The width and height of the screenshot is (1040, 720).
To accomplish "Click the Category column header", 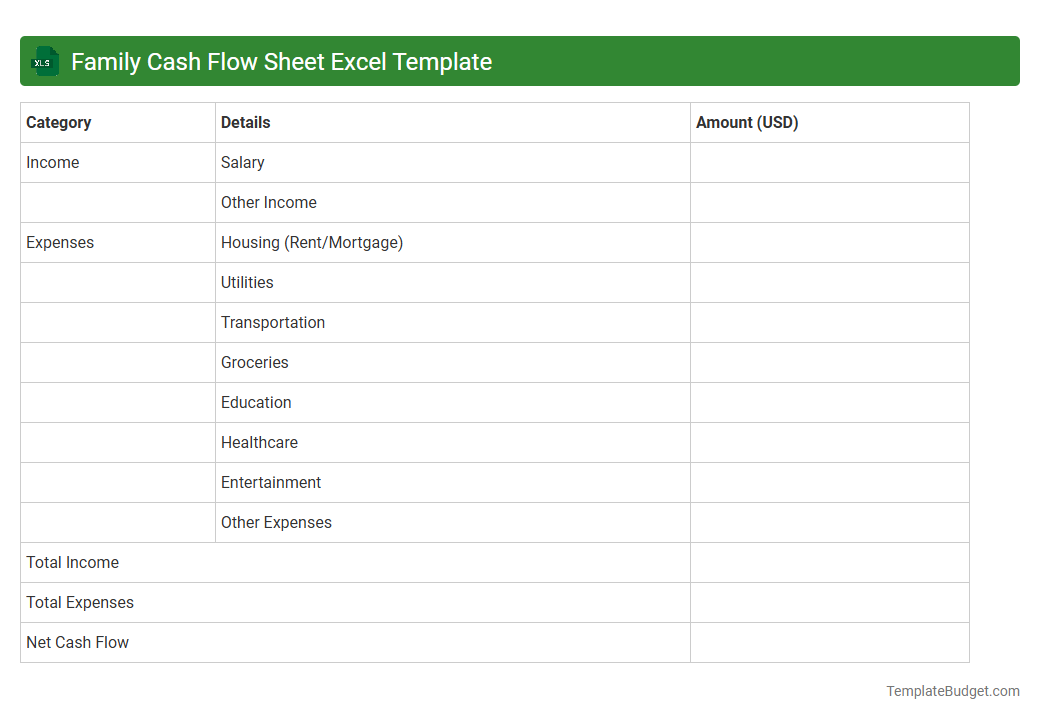I will (59, 122).
